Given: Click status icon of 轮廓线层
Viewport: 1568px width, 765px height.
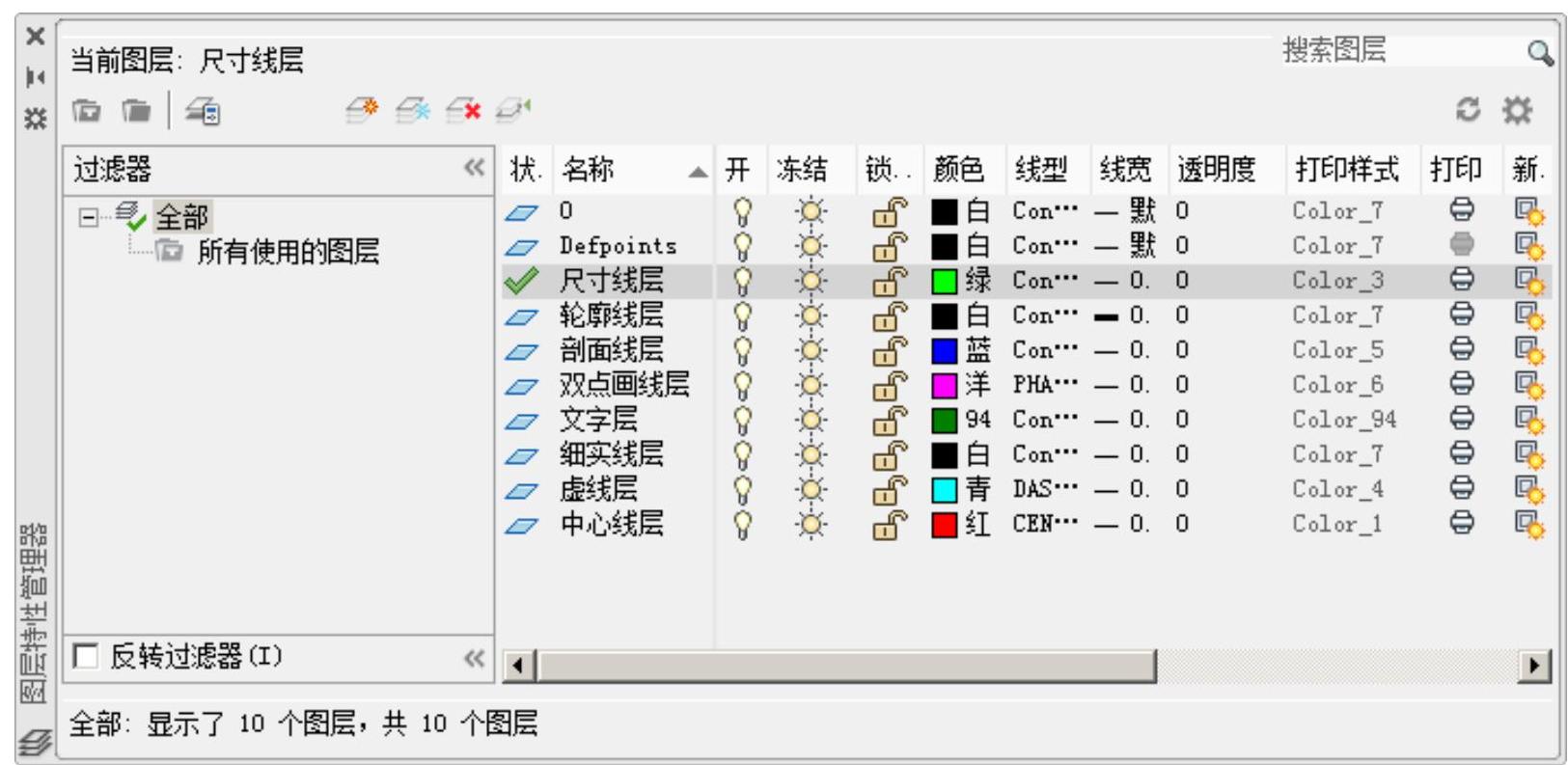Looking at the screenshot, I should pos(521,316).
